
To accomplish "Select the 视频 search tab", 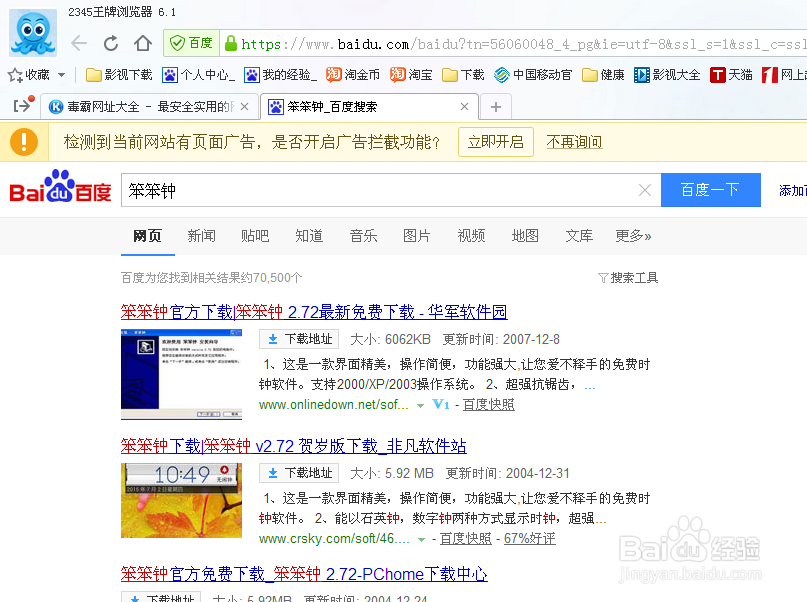I will pyautogui.click(x=471, y=236).
